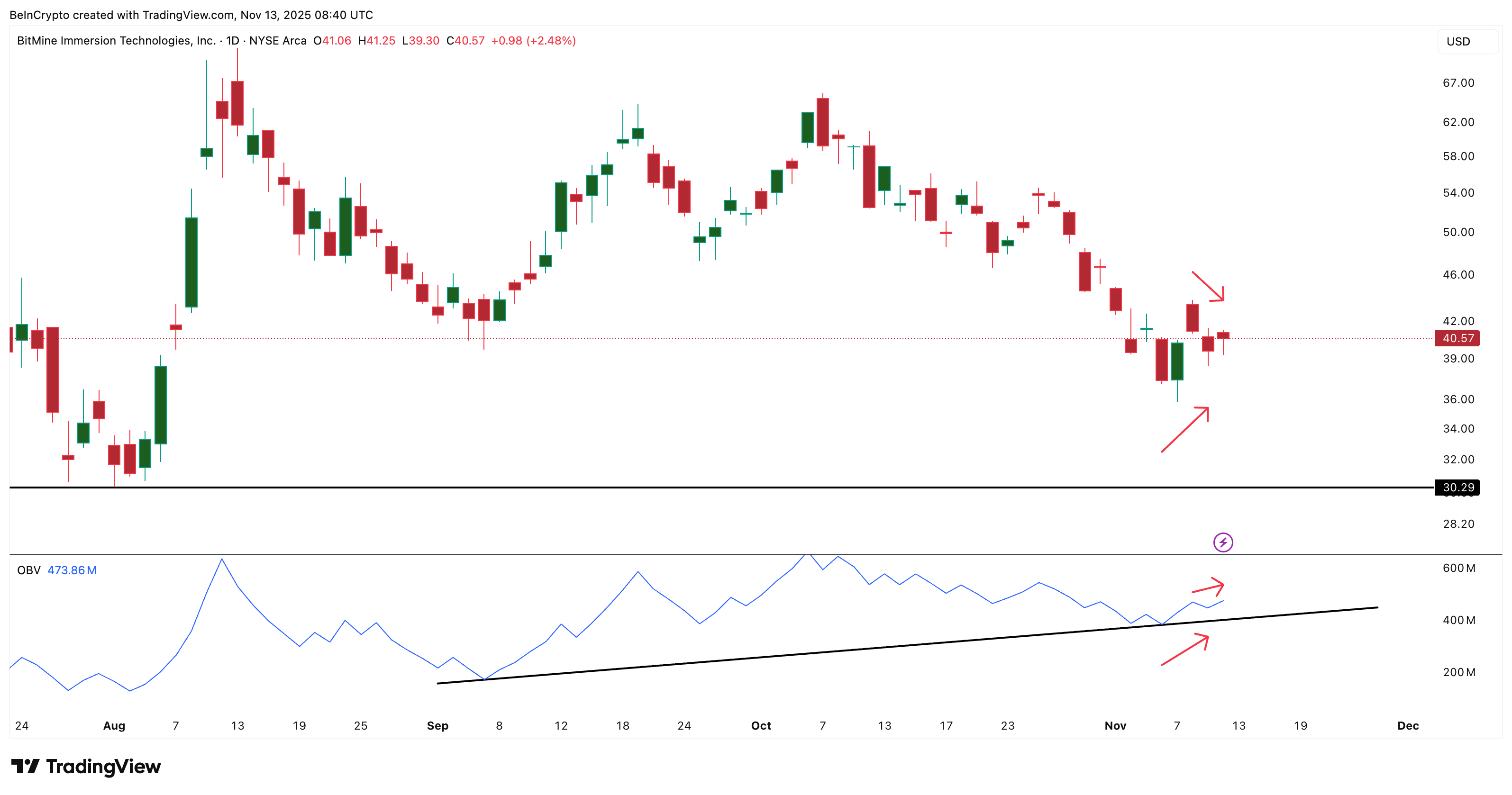Click the Nov label on date axis
1512x795 pixels.
point(1116,725)
